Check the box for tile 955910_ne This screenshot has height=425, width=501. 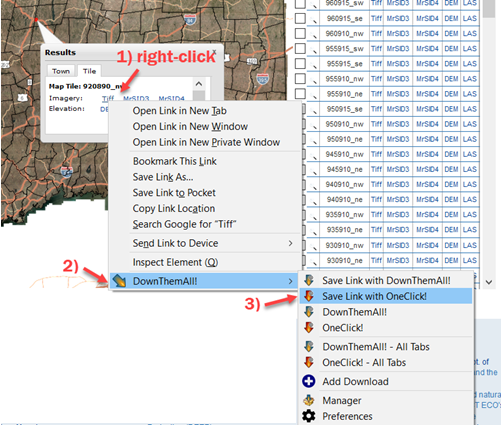300,94
